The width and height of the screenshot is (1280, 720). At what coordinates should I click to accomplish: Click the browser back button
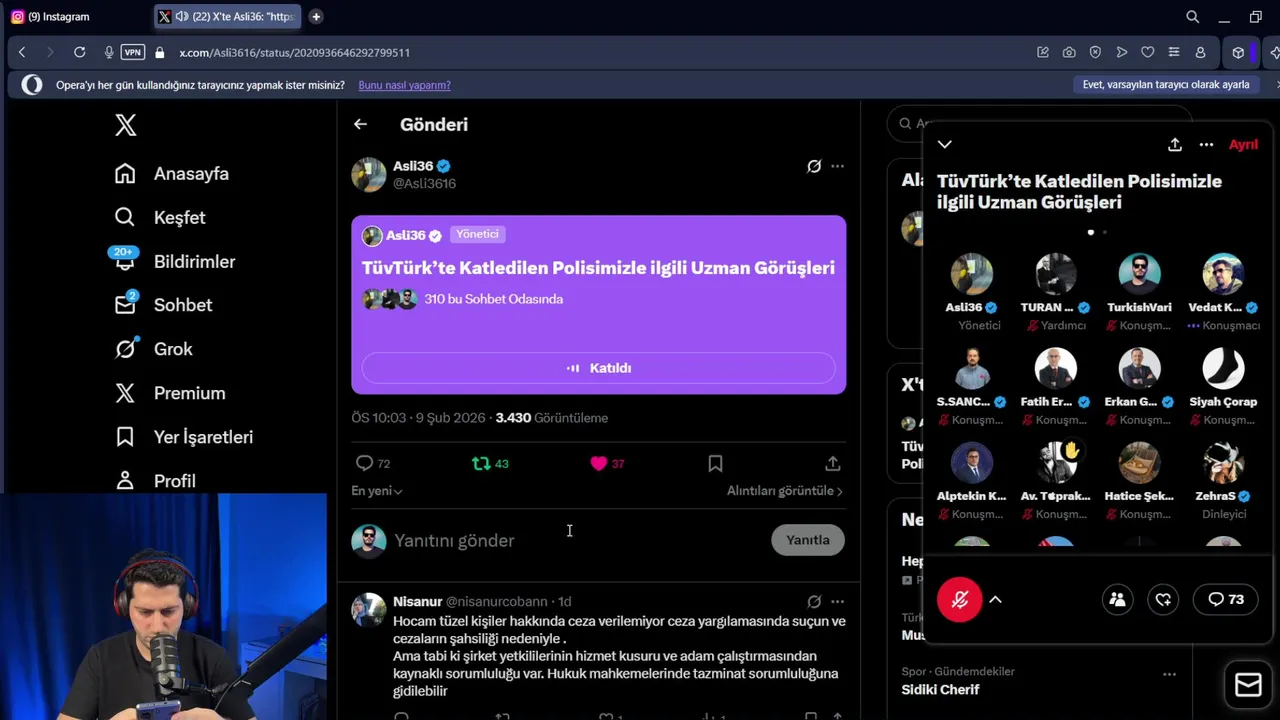22,52
